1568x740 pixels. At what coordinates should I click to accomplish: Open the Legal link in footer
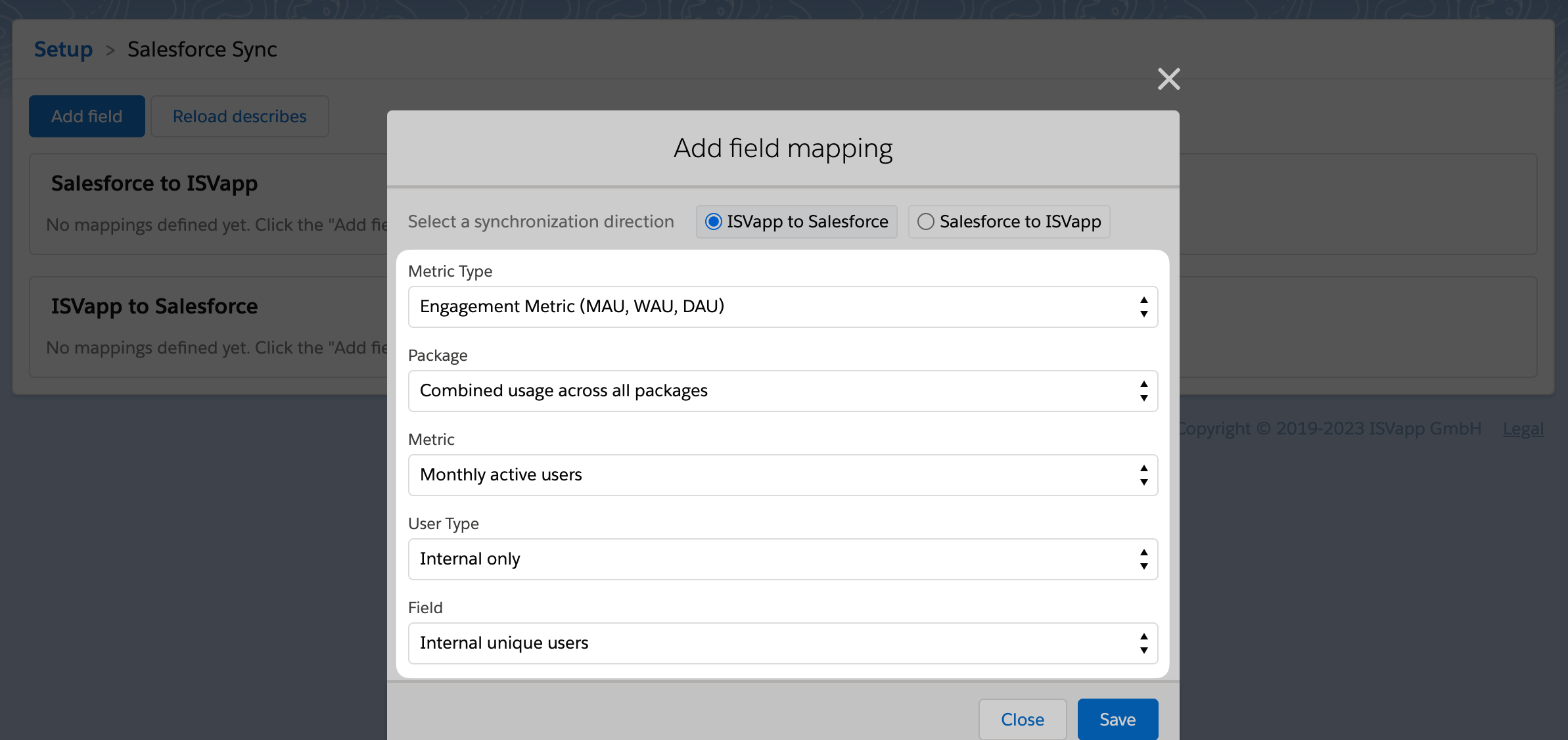[1523, 428]
